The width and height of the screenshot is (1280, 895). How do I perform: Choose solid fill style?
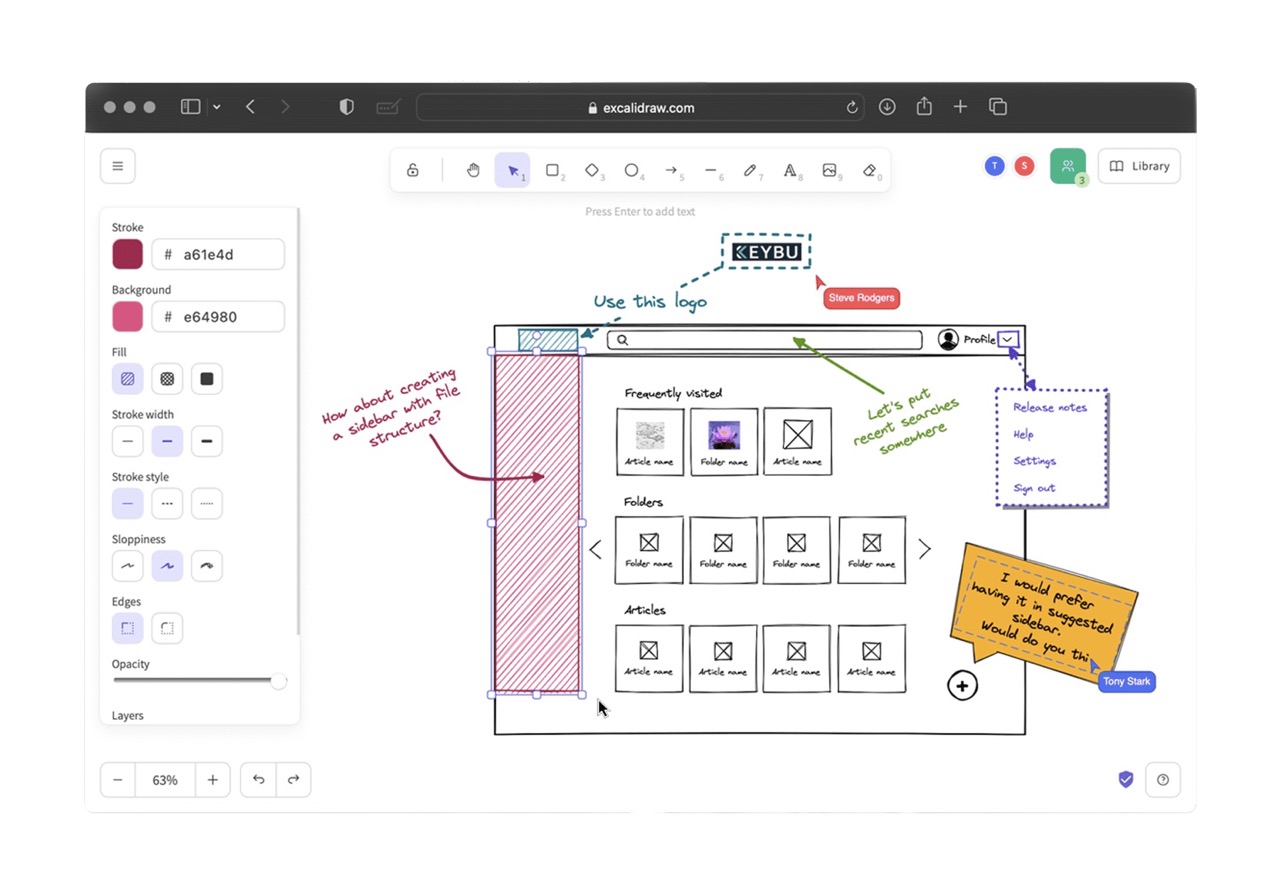tap(207, 379)
